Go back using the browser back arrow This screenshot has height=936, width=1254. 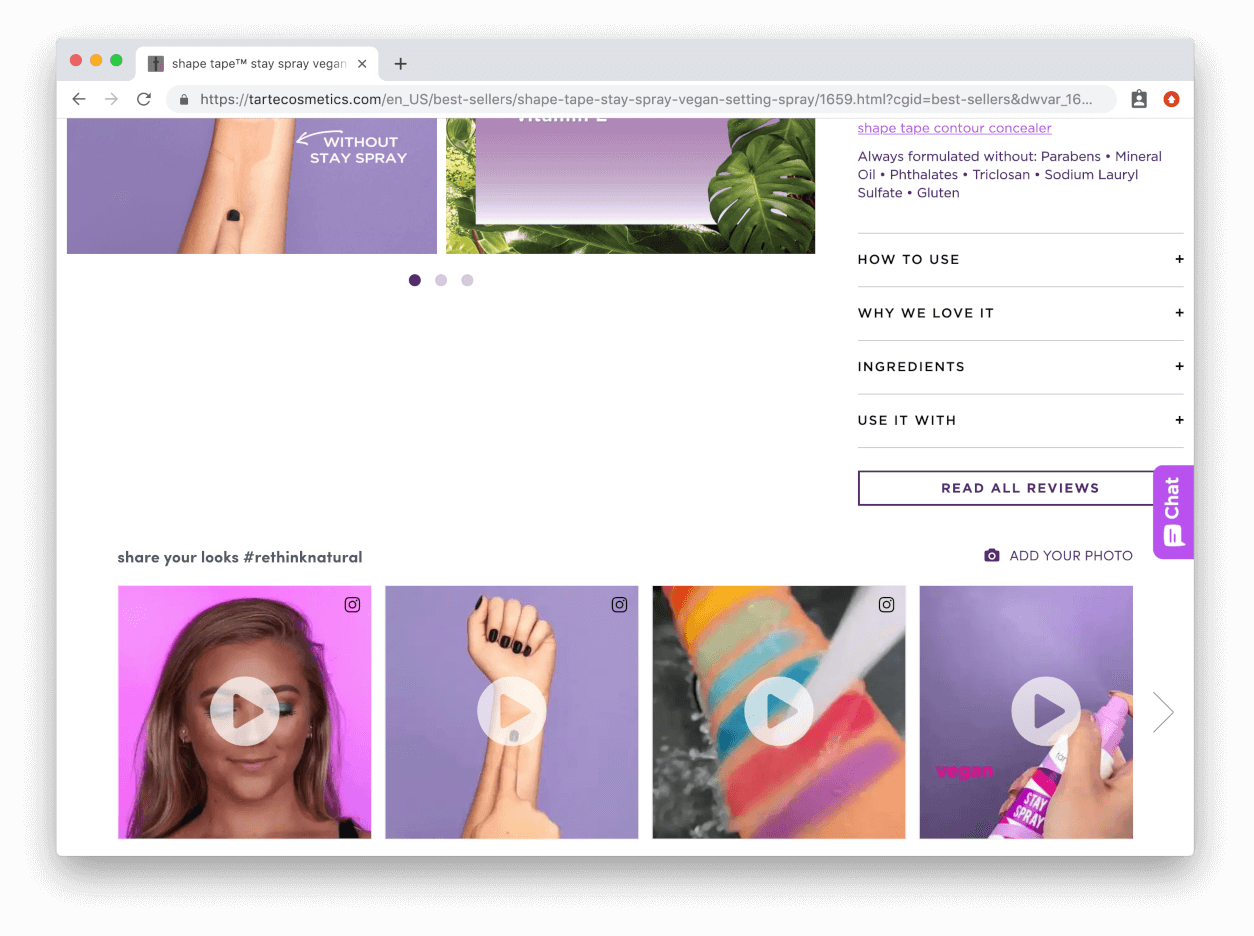(79, 99)
